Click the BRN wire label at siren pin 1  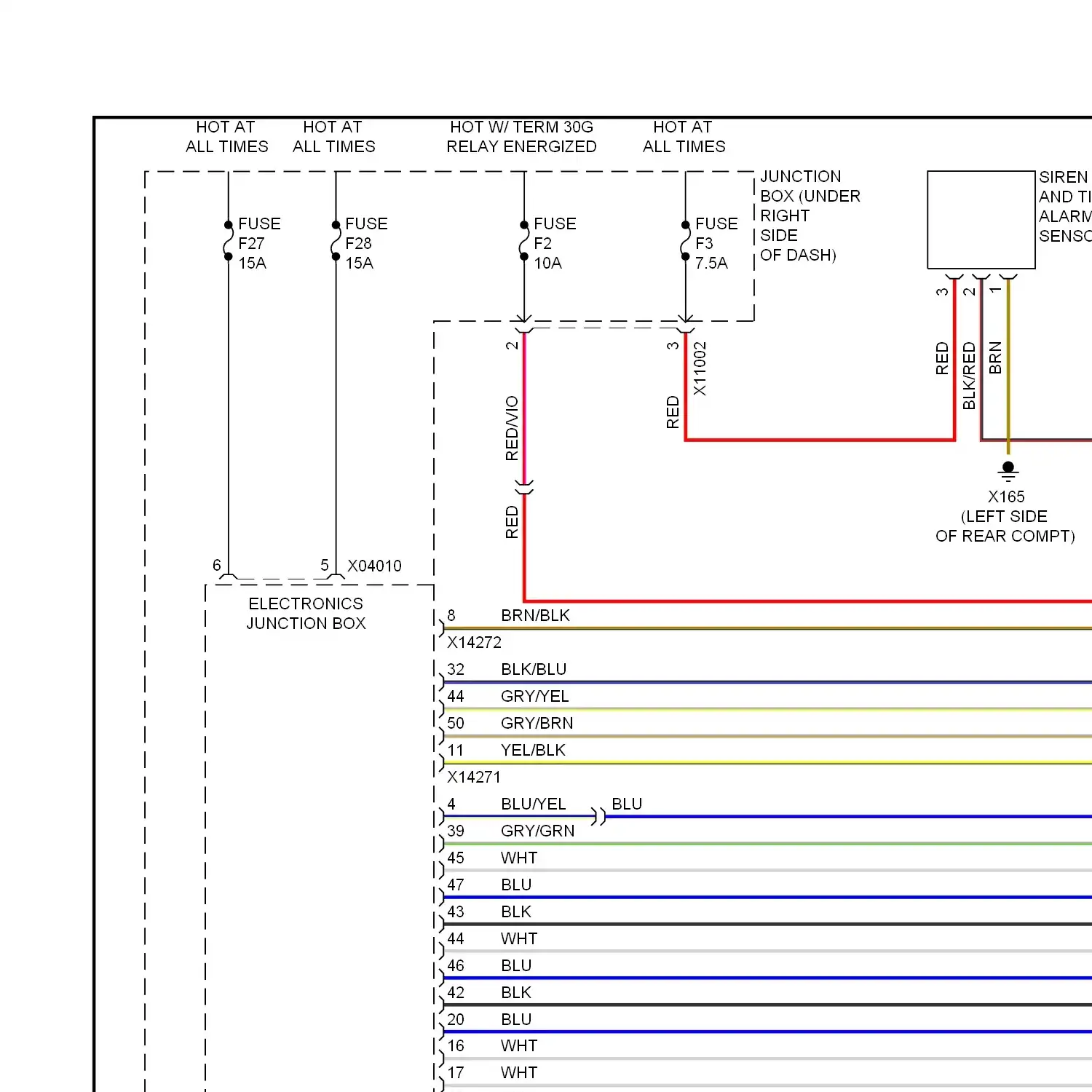point(995,357)
